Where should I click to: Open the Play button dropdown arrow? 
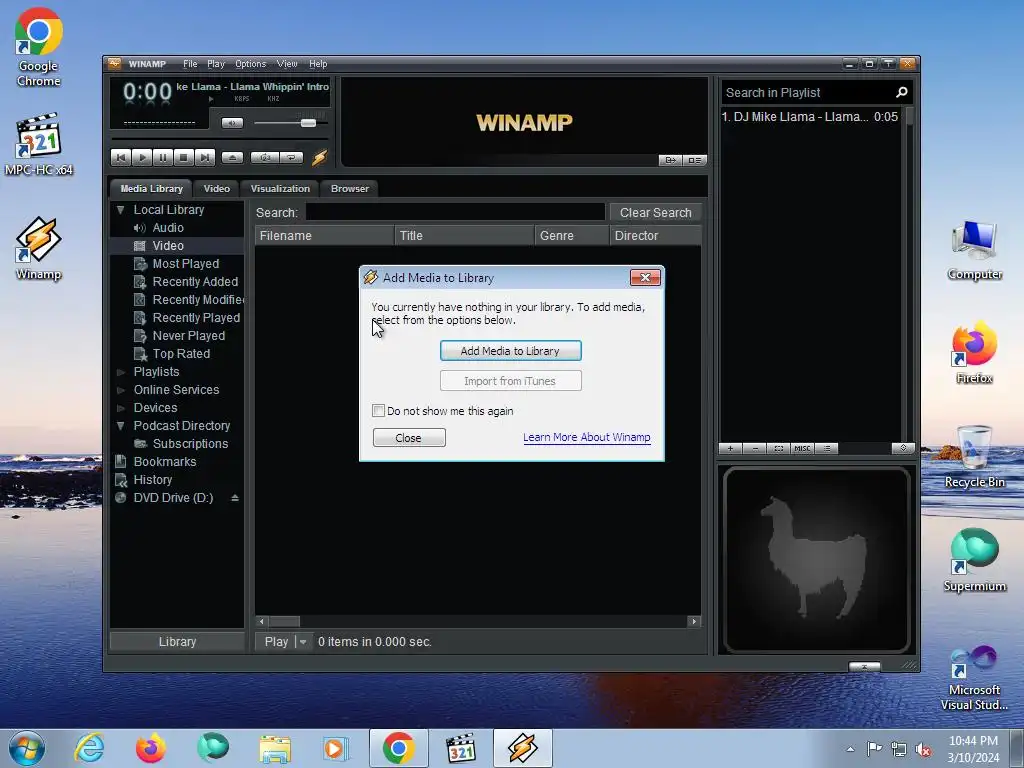pyautogui.click(x=303, y=642)
